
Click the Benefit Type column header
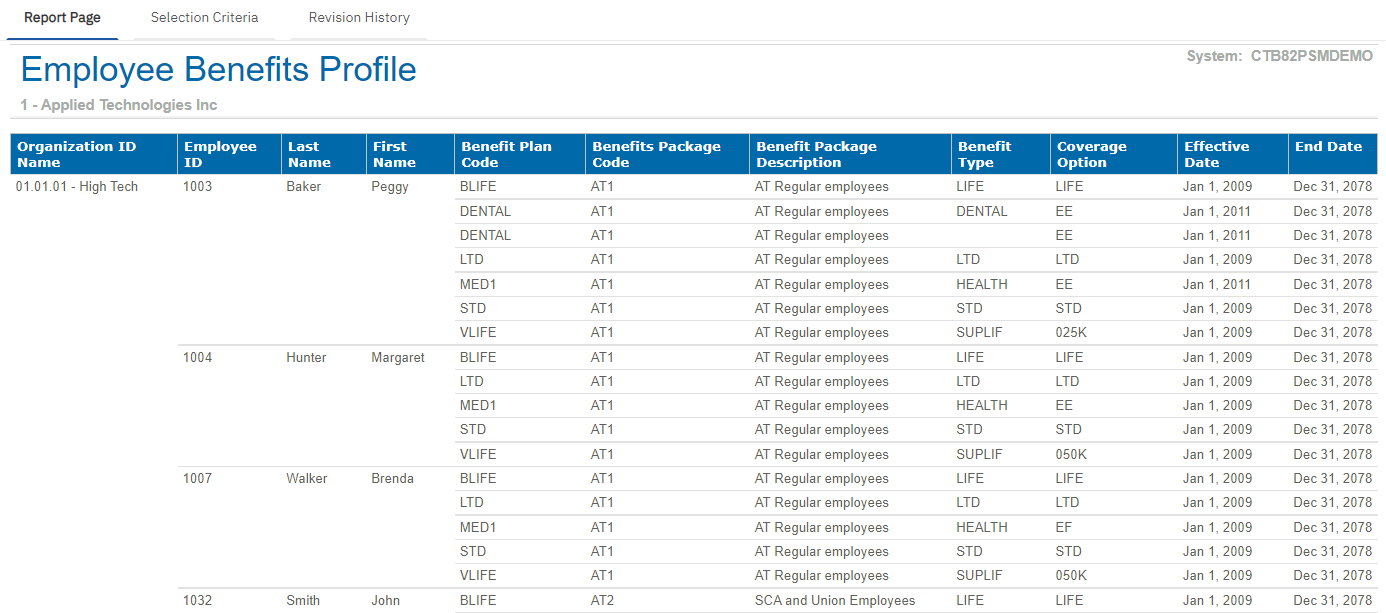(984, 154)
